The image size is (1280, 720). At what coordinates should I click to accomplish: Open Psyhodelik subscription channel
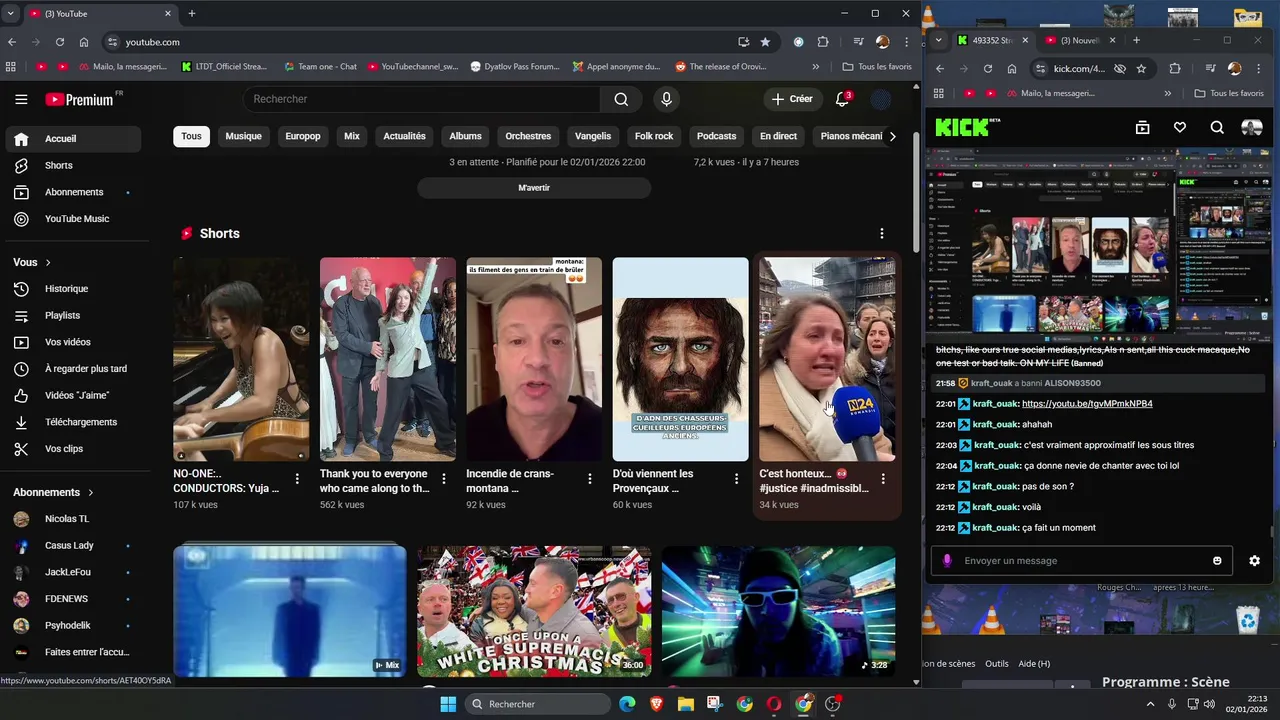click(x=72, y=625)
